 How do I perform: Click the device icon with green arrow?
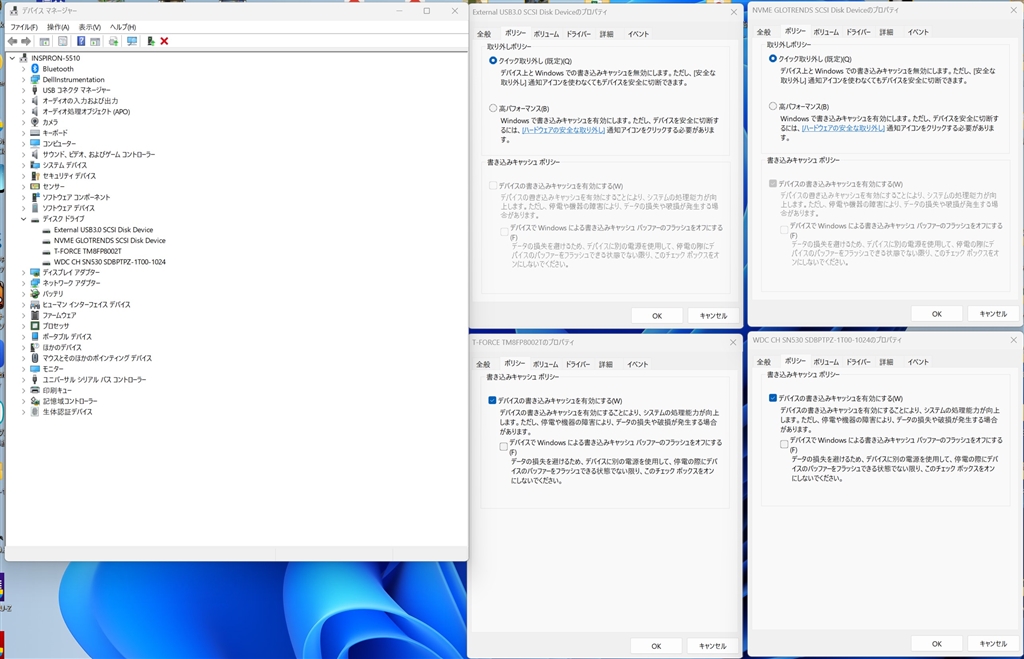(151, 41)
